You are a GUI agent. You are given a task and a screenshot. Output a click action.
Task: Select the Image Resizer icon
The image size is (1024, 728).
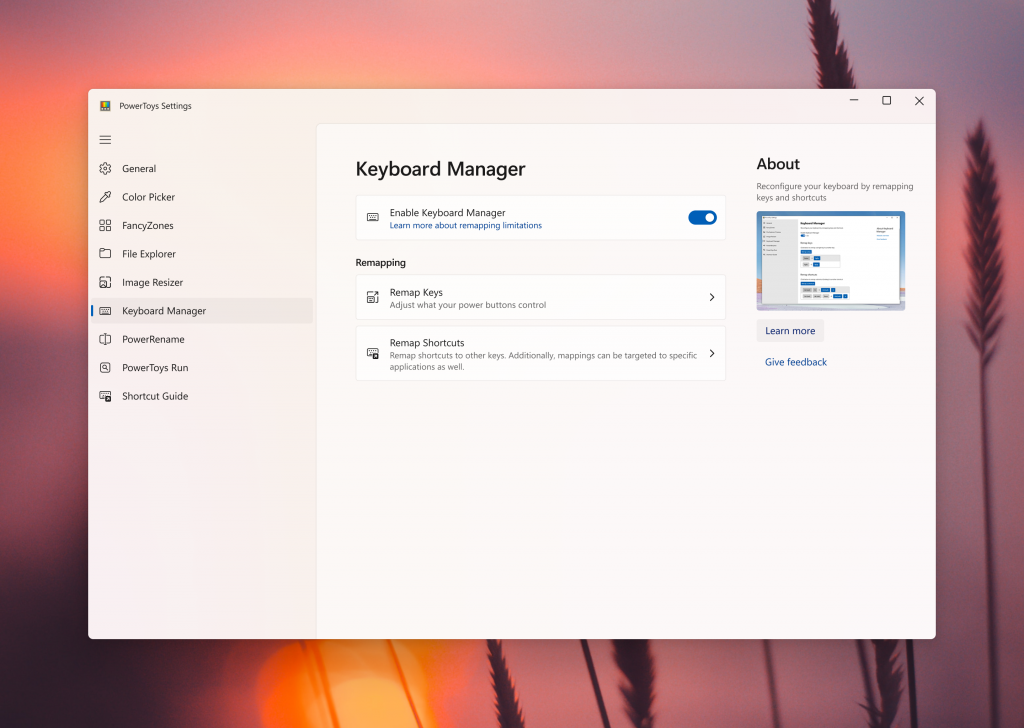click(x=105, y=283)
